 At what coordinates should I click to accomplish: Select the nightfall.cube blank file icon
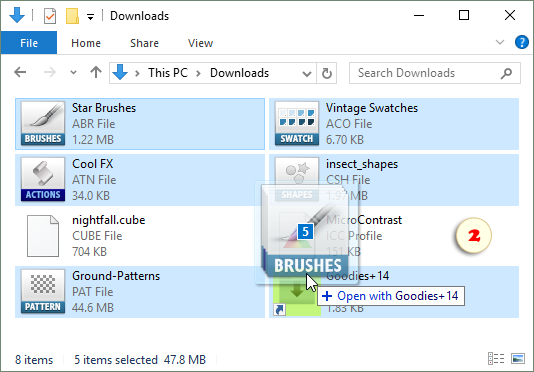pos(43,236)
